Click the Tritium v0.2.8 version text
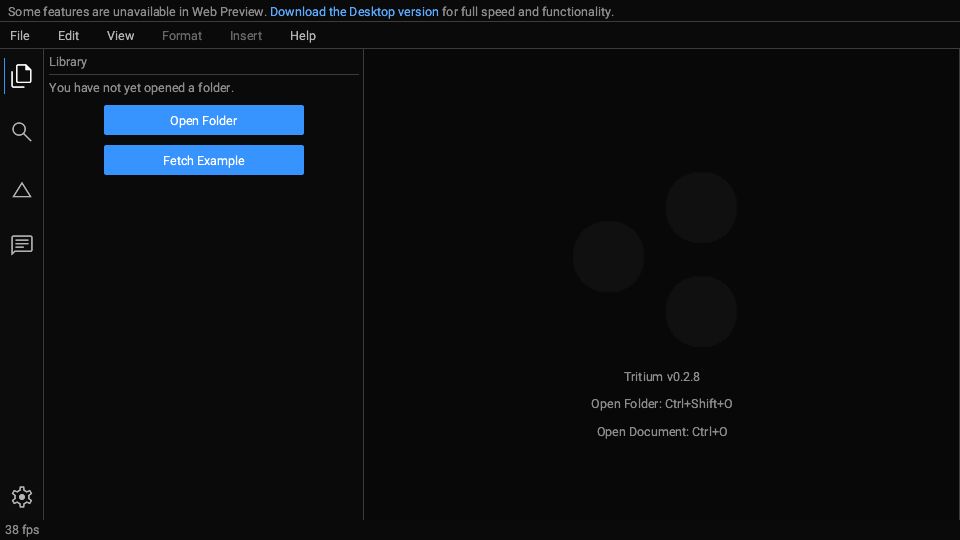 pos(662,377)
